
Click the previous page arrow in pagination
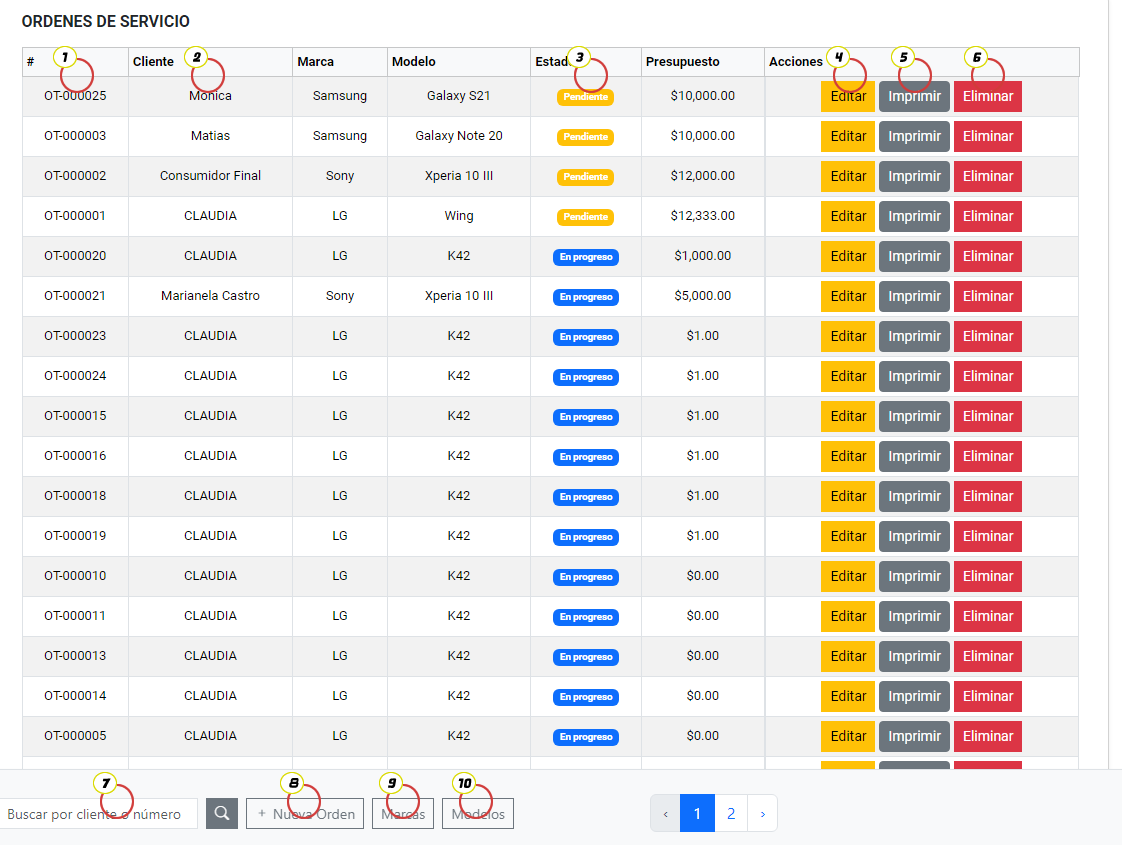pyautogui.click(x=665, y=814)
